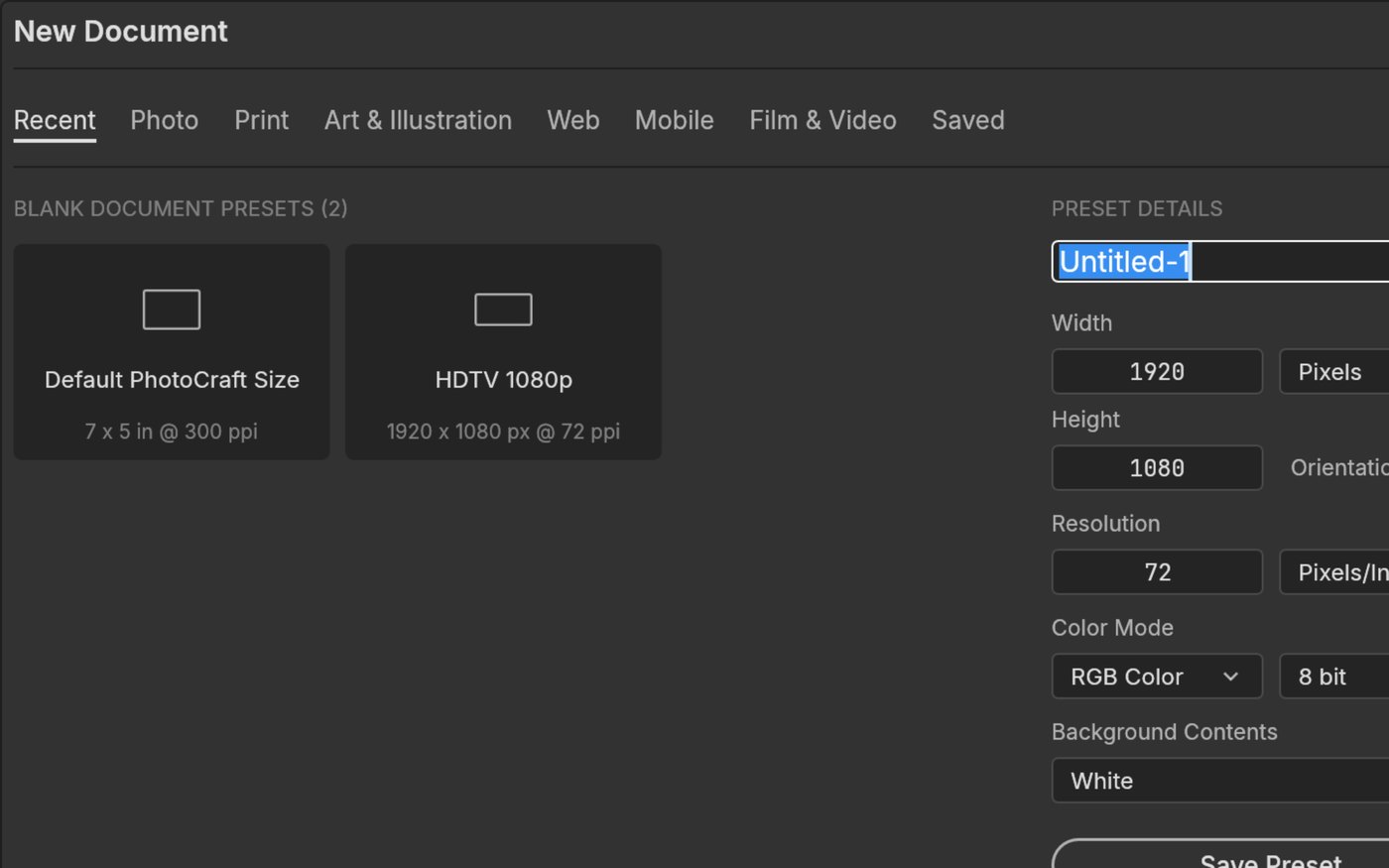The width and height of the screenshot is (1389, 868).
Task: Open the Photo presets tab
Action: [165, 120]
